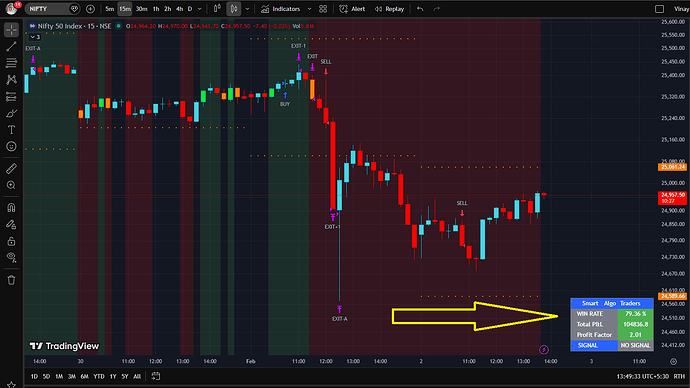Click the 24,957.50 current price label
Screen dimensions: 690x388
click(672, 198)
